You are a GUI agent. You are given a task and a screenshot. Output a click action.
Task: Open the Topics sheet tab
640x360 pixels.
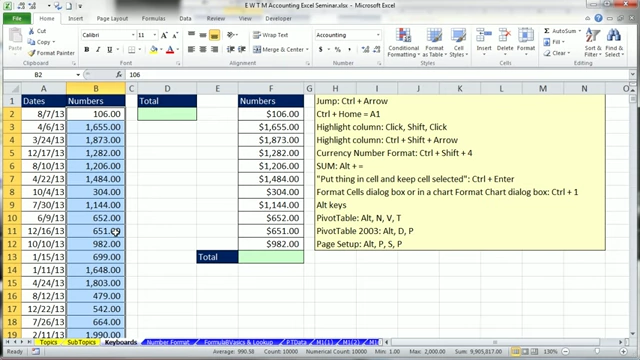point(49,342)
